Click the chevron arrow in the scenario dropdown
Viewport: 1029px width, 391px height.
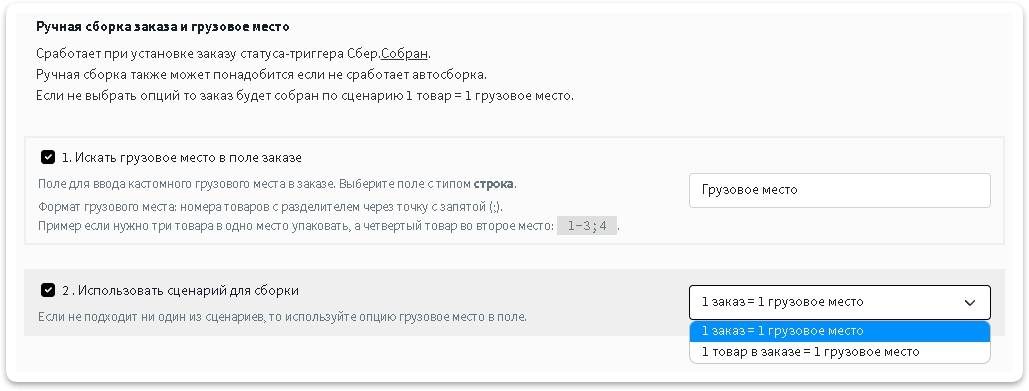(x=969, y=303)
